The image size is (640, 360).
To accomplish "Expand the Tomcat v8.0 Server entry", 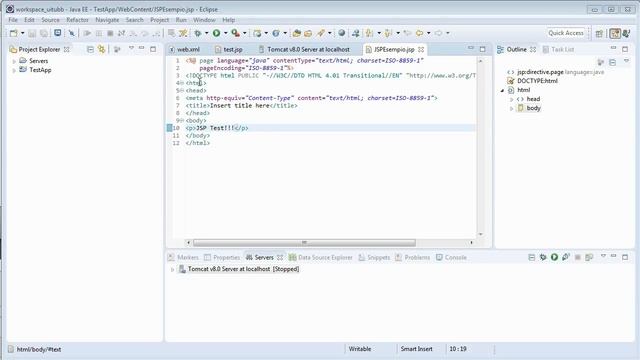I will 172,269.
